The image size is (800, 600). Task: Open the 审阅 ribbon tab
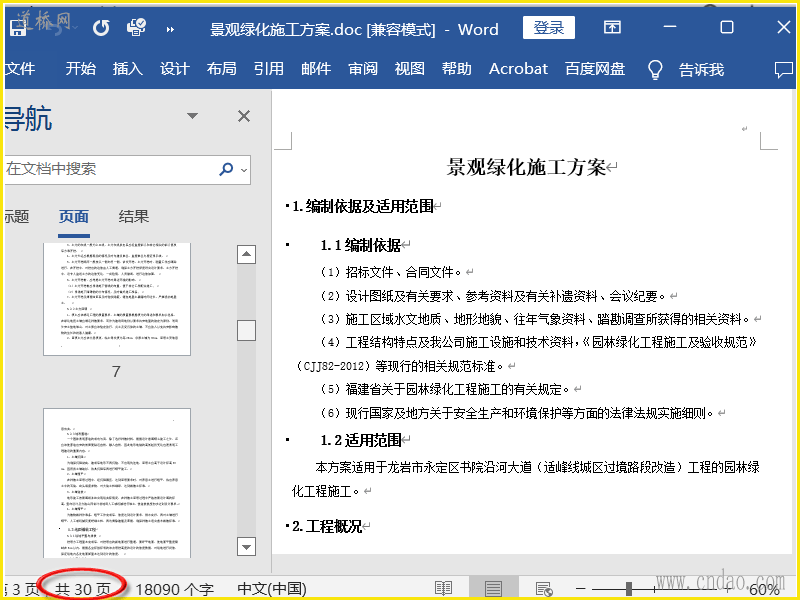point(363,68)
